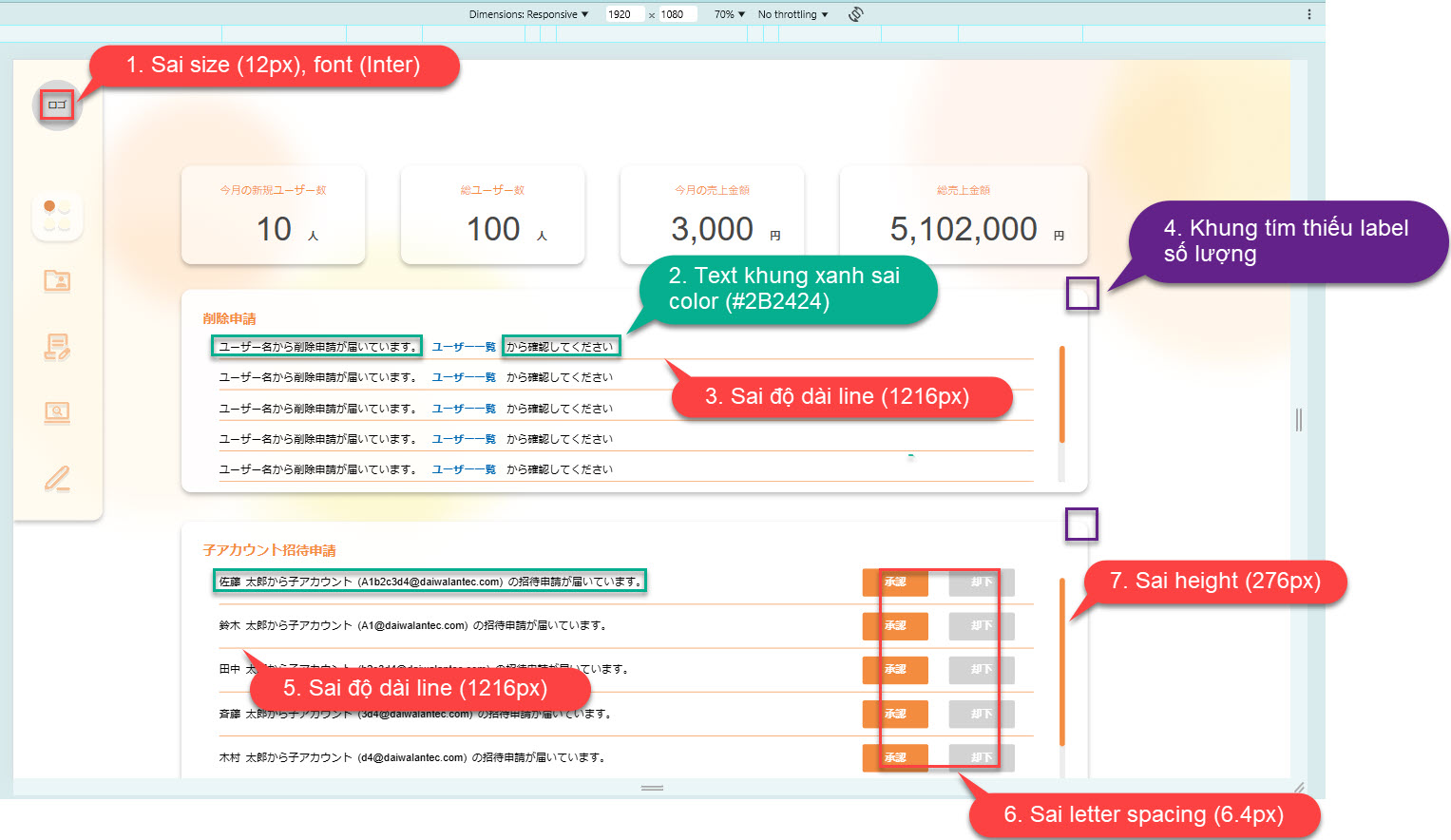The width and height of the screenshot is (1451, 840).
Task: Click the 削除申請 list orange scrollbar
Action: click(x=1061, y=394)
